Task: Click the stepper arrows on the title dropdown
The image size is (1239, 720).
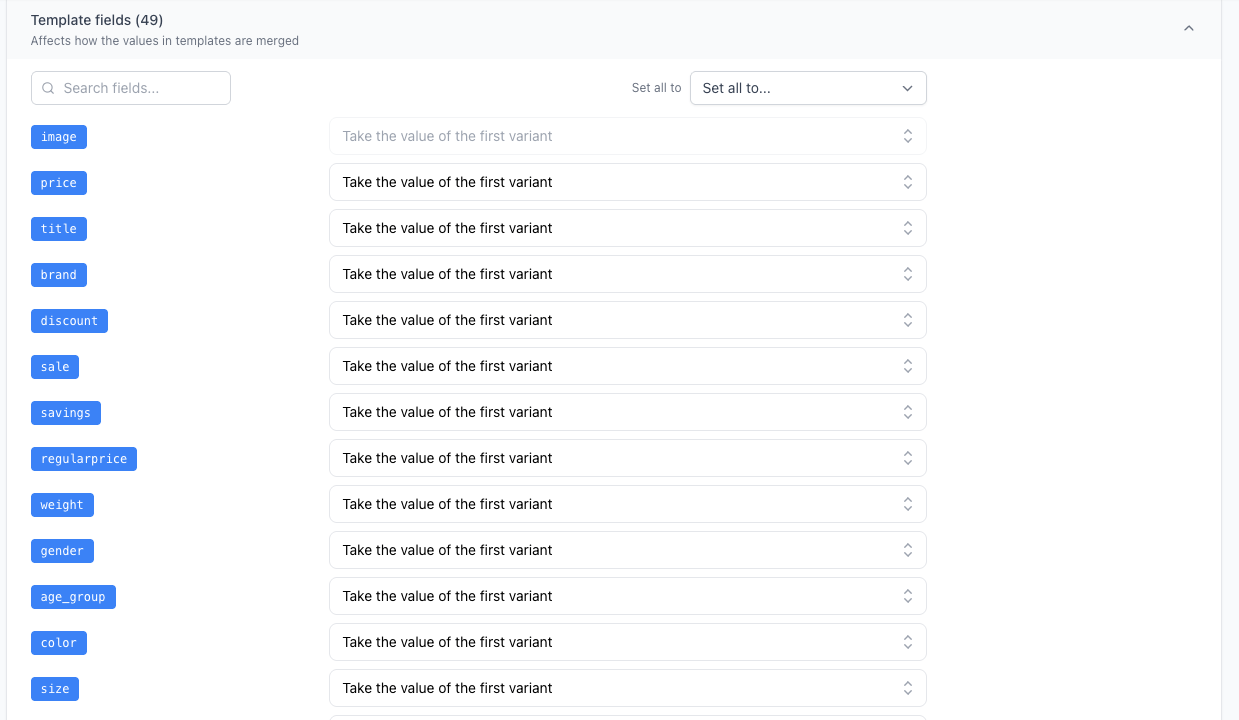Action: (907, 228)
